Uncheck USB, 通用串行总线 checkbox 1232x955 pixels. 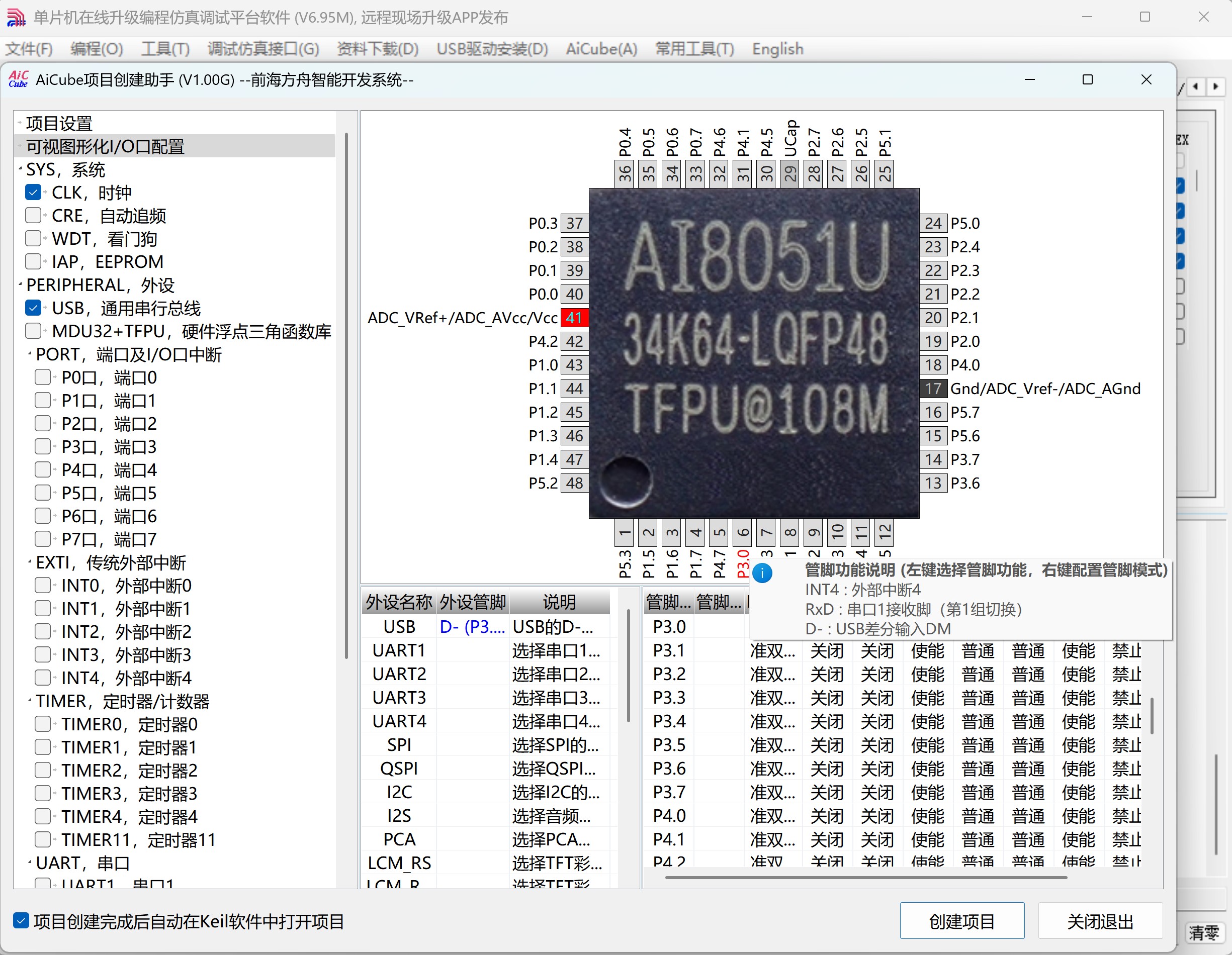(x=33, y=308)
